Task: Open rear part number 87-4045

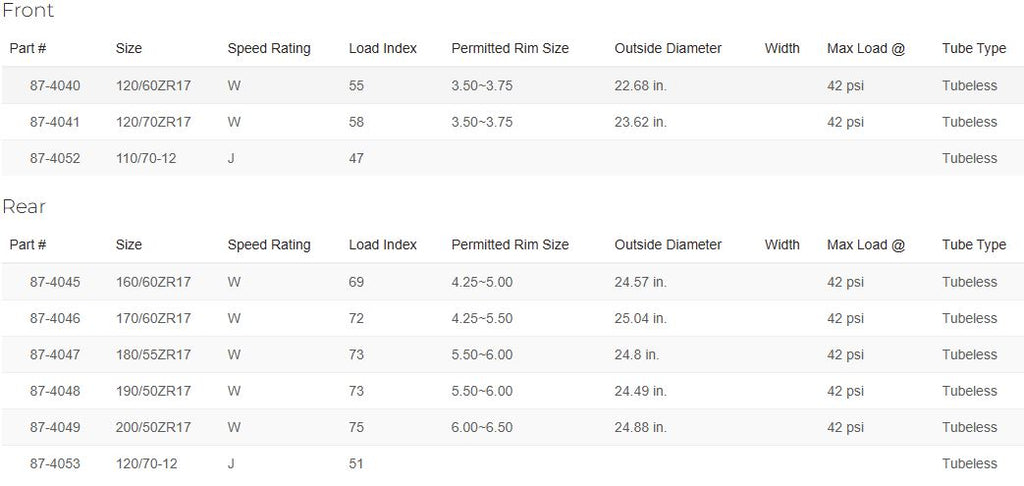Action: (x=55, y=282)
